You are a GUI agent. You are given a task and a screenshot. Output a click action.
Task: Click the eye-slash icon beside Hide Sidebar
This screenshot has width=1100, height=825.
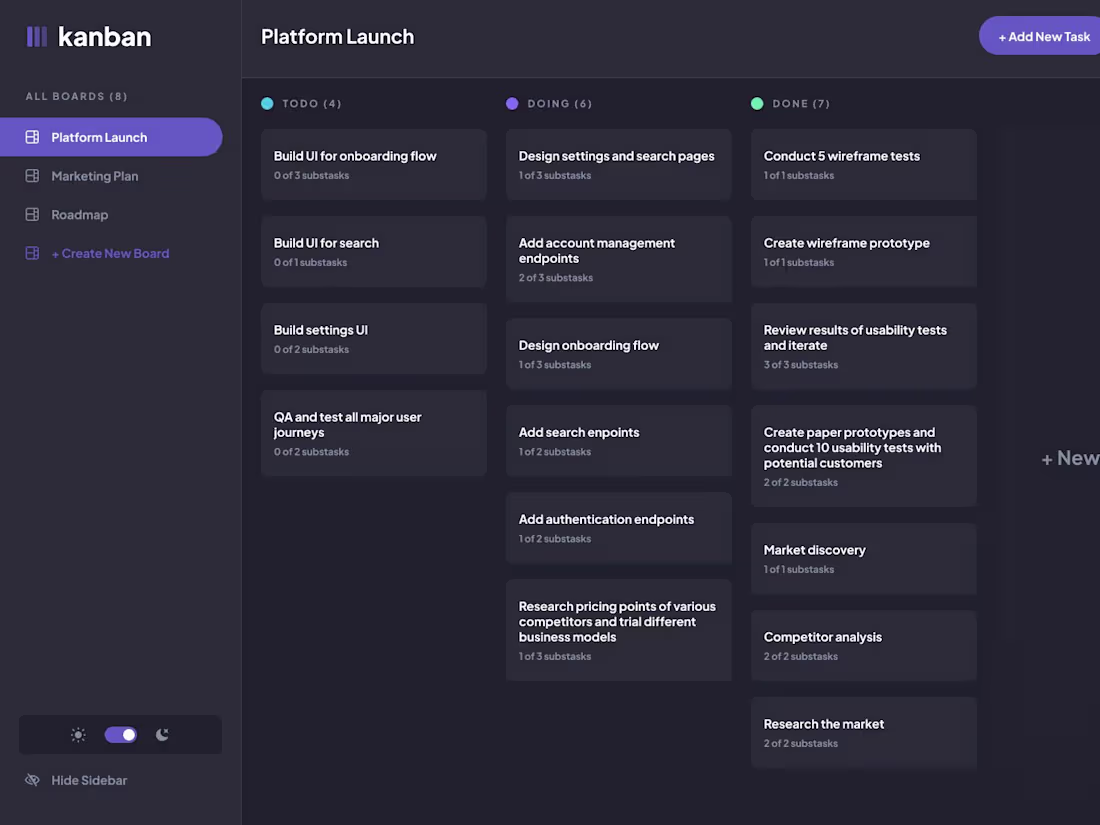[31, 780]
